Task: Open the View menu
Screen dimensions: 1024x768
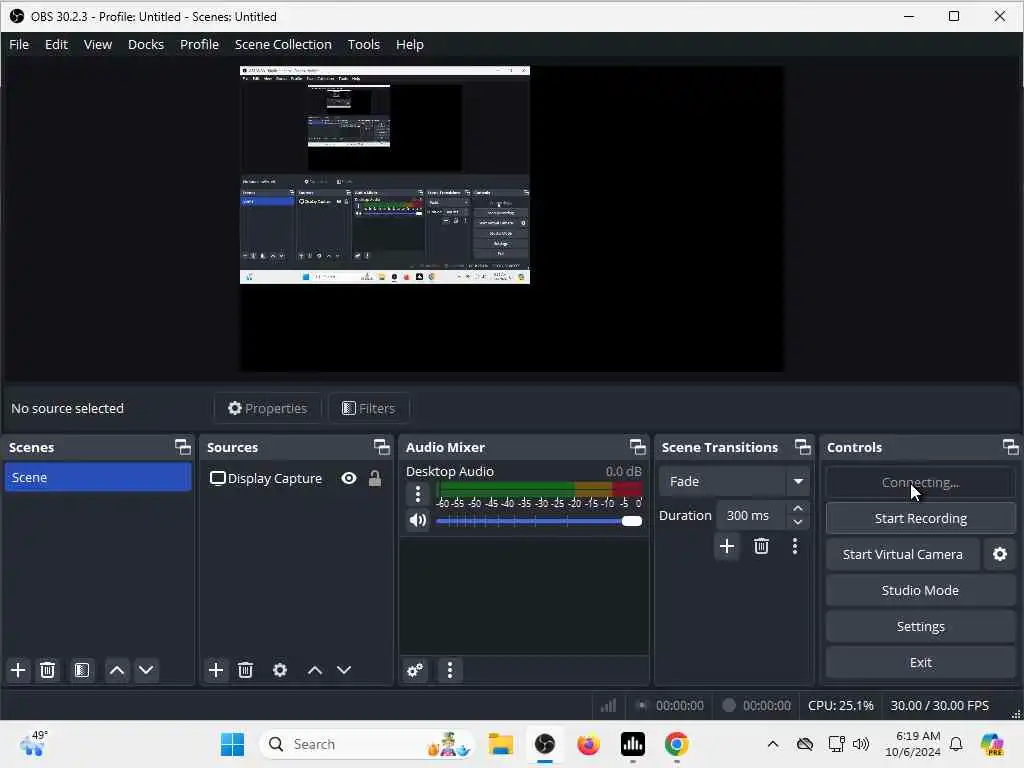Action: [x=98, y=44]
